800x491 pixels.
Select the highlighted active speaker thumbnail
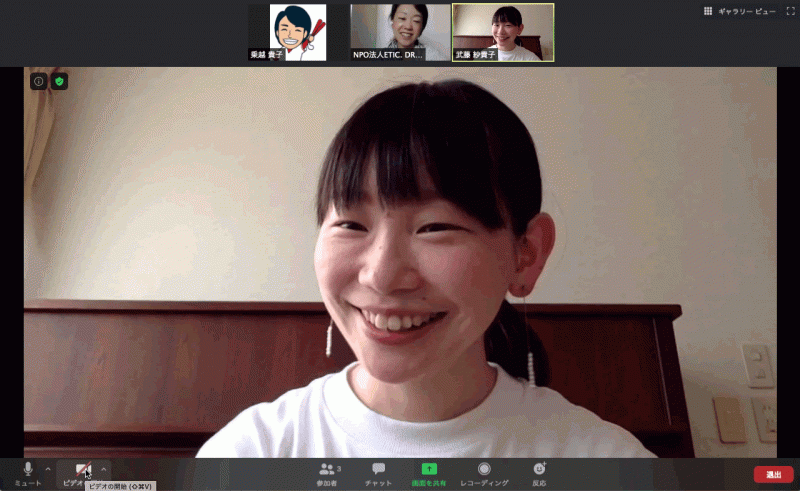pyautogui.click(x=503, y=33)
